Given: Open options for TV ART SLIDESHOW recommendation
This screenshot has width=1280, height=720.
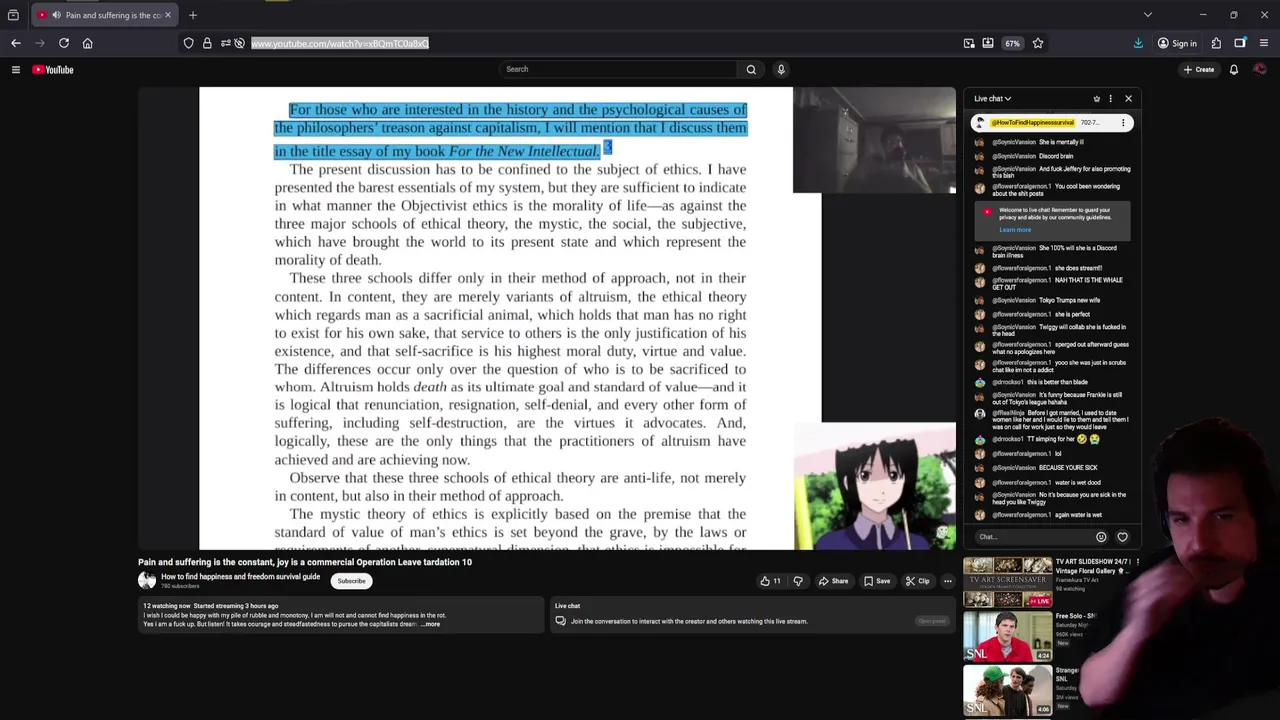Looking at the screenshot, I should point(1137,563).
